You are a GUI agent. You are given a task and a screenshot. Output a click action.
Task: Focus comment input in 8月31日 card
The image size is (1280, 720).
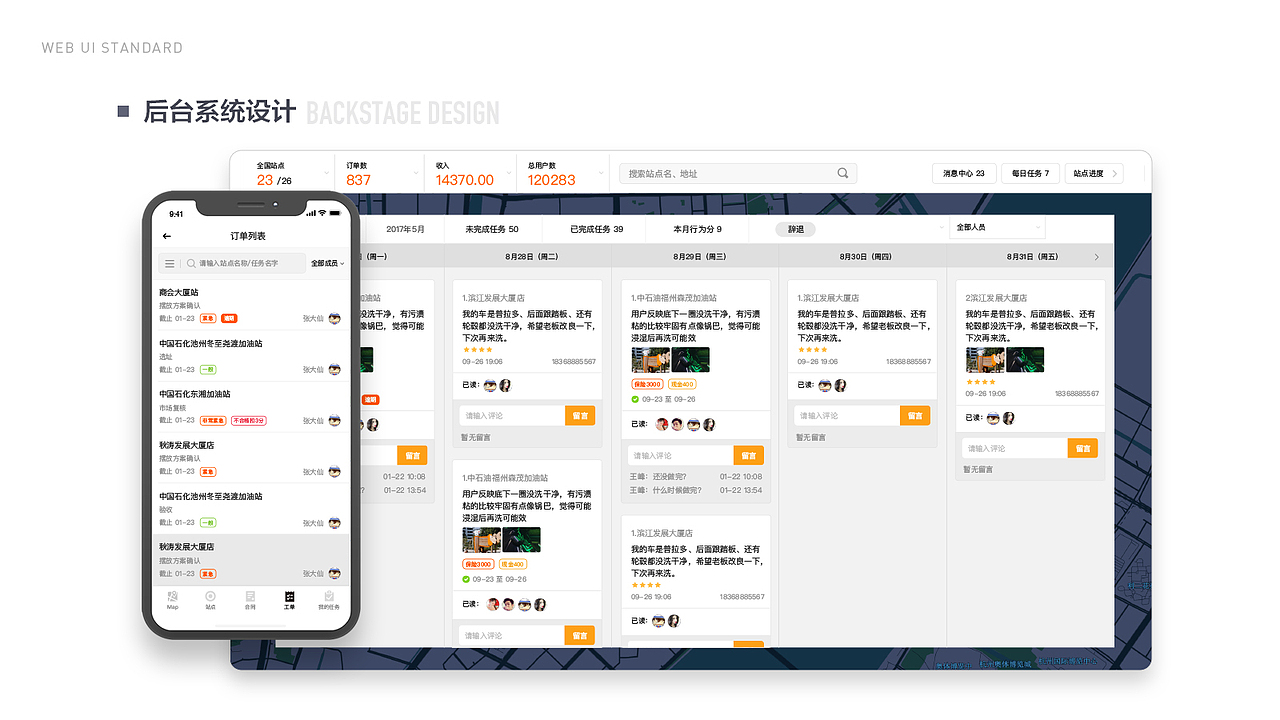point(1015,448)
